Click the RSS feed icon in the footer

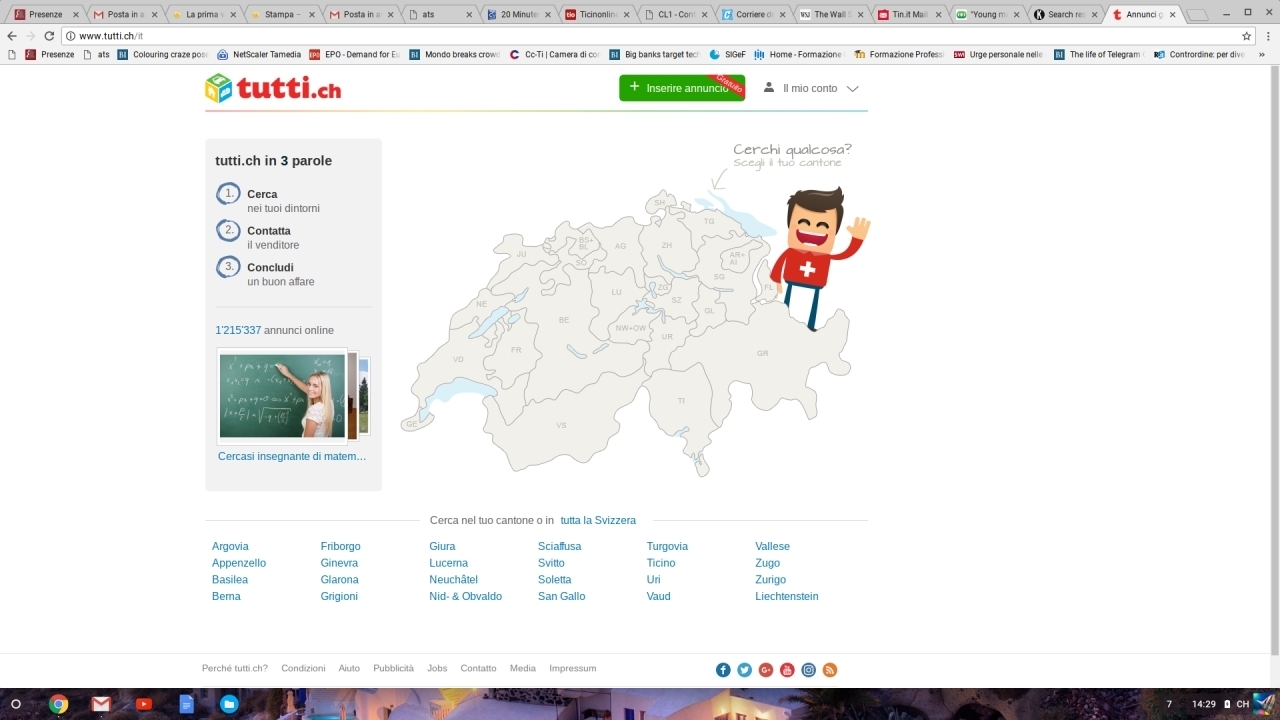829,669
